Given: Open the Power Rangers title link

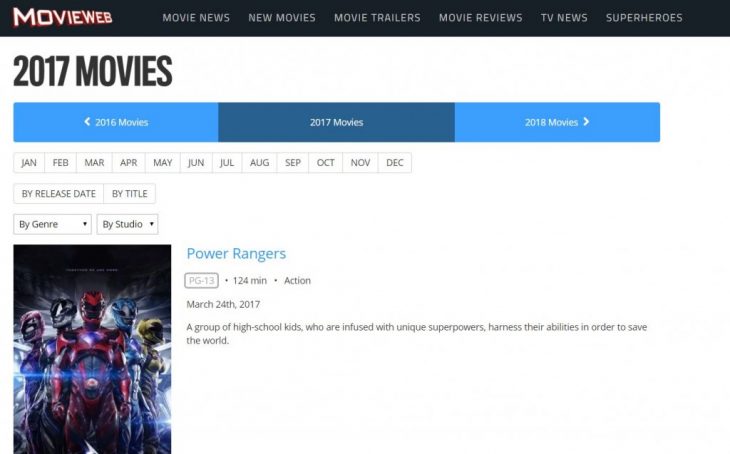Looking at the screenshot, I should coord(236,254).
